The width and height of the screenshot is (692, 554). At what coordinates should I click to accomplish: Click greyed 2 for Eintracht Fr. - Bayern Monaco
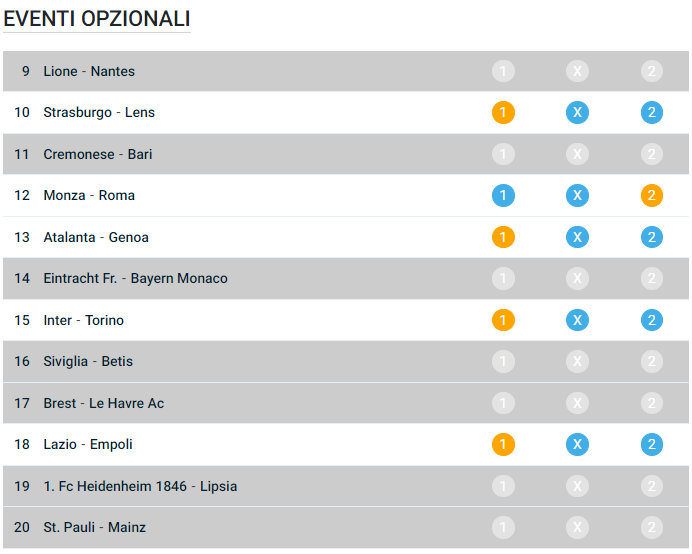click(652, 279)
